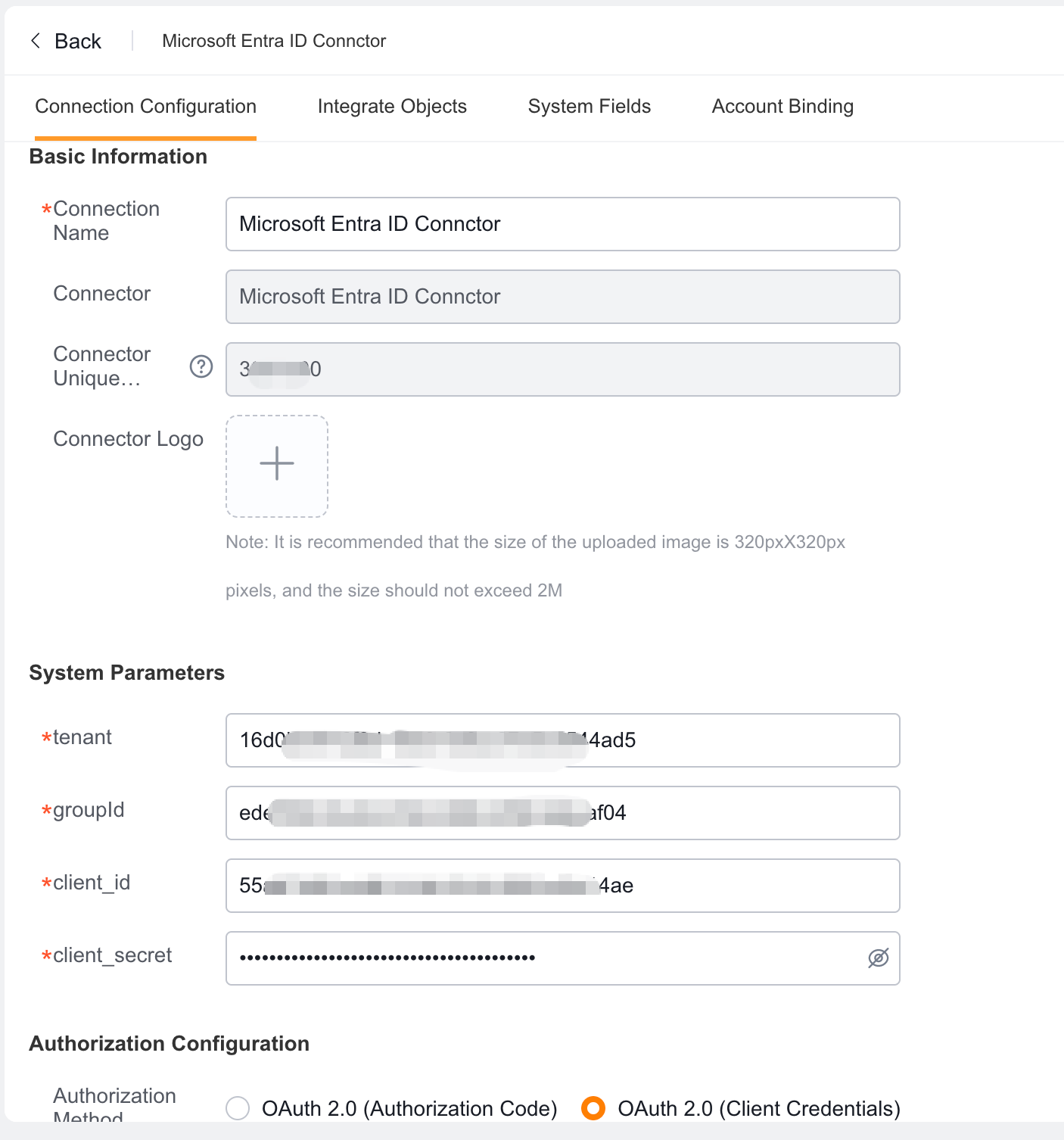Click the Back text link
Screen dimensions: 1064x1140
click(78, 42)
